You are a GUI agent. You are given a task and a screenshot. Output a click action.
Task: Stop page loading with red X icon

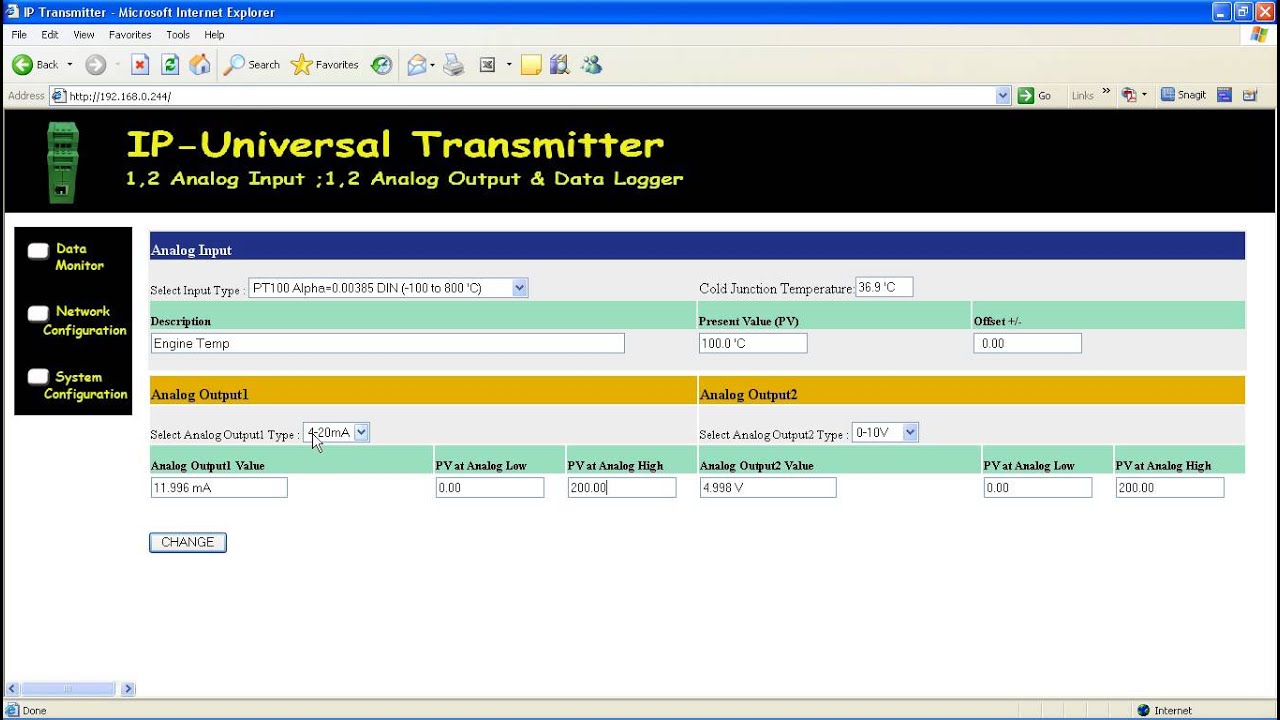pyautogui.click(x=140, y=65)
